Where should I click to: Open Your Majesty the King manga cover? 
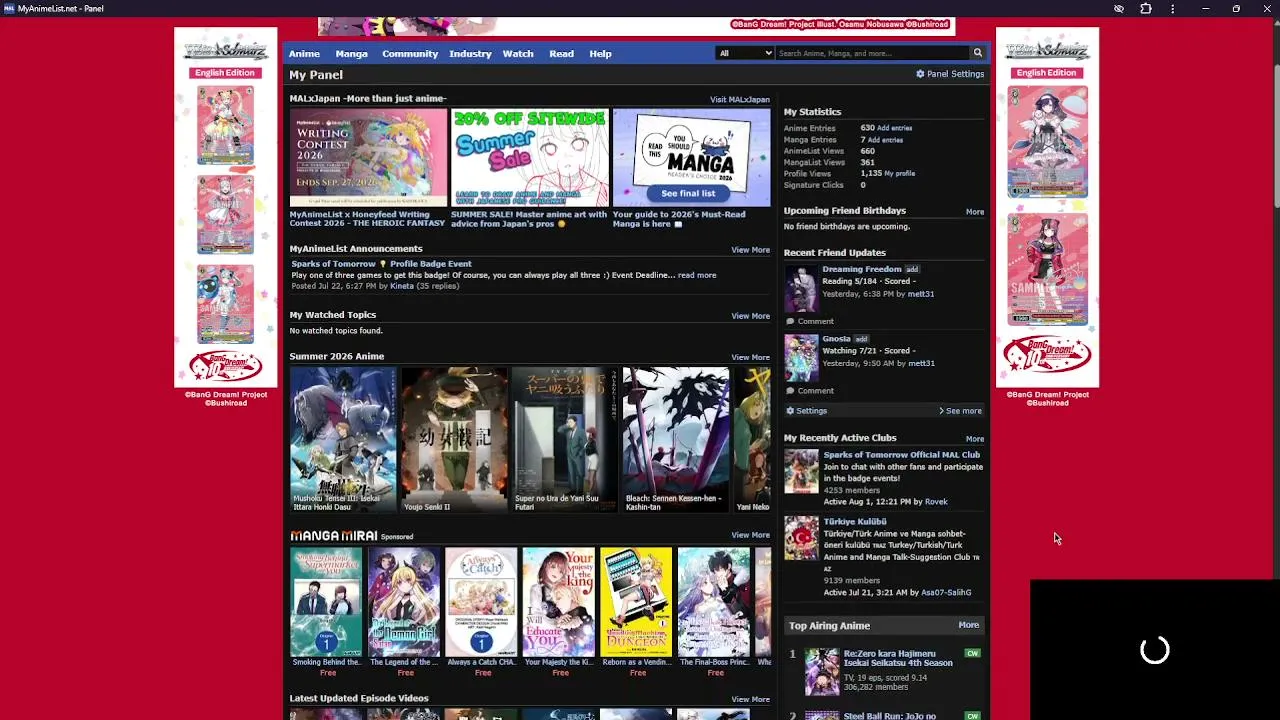tap(559, 601)
